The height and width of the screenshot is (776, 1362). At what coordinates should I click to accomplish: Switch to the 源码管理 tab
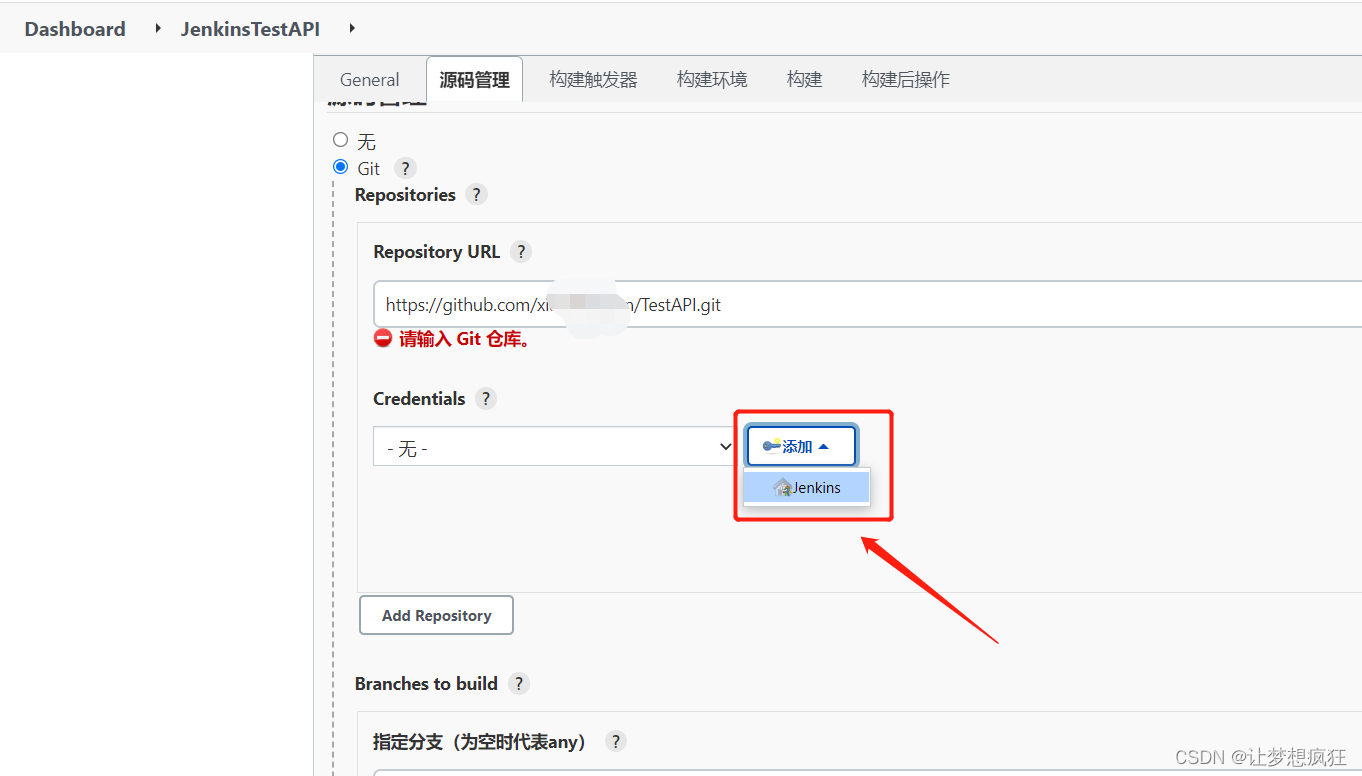pyautogui.click(x=474, y=80)
